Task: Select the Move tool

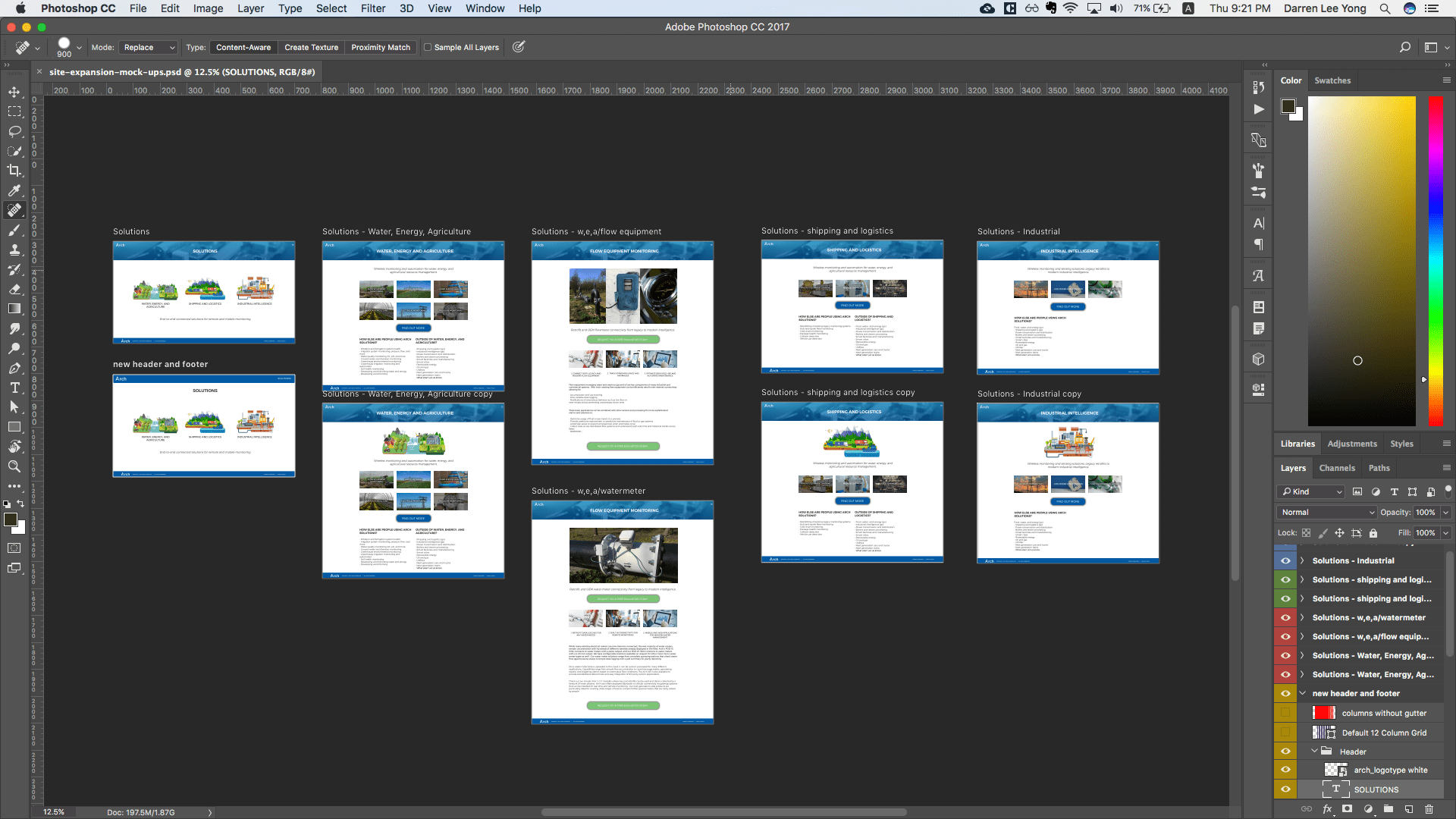Action: coord(14,92)
